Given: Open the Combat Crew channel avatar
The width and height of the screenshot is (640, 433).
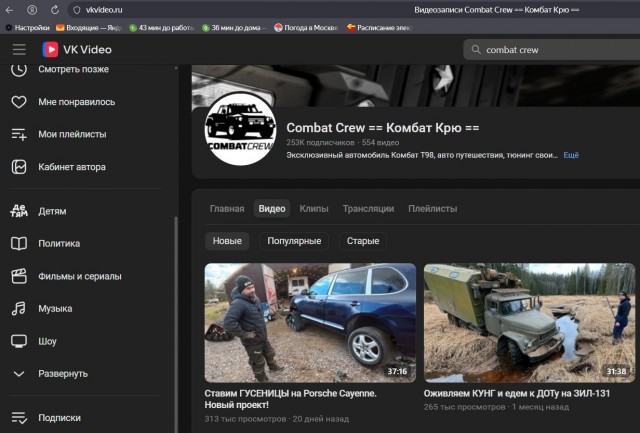Looking at the screenshot, I should point(240,129).
